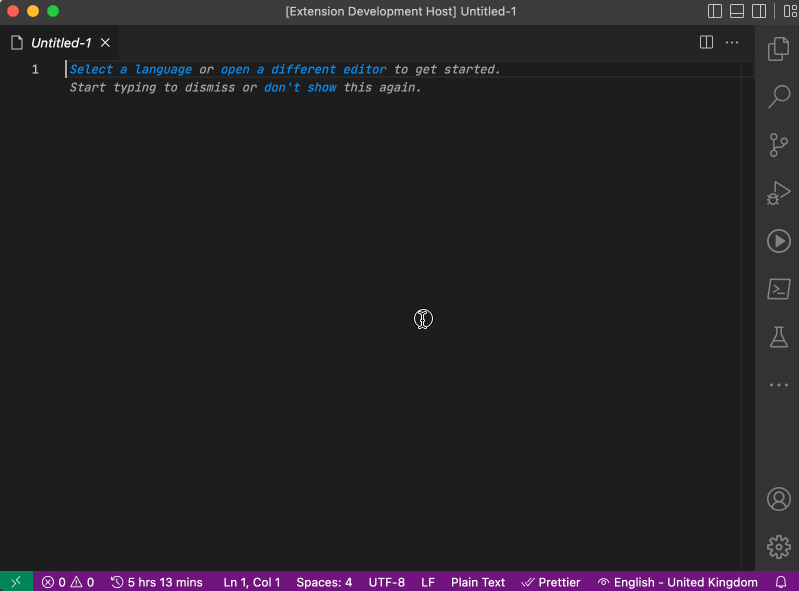The image size is (799, 591).
Task: Click the green window maximize button
Action: click(x=53, y=11)
